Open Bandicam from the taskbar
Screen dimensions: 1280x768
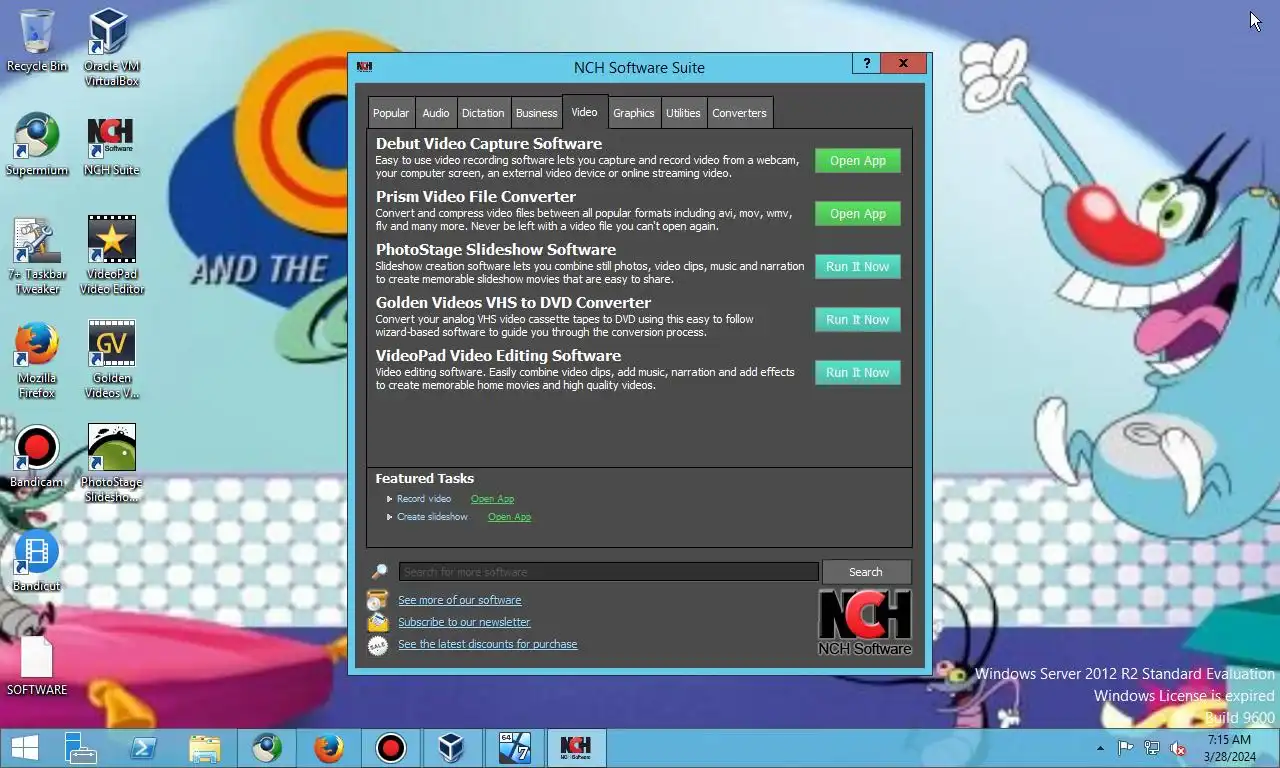coord(391,748)
